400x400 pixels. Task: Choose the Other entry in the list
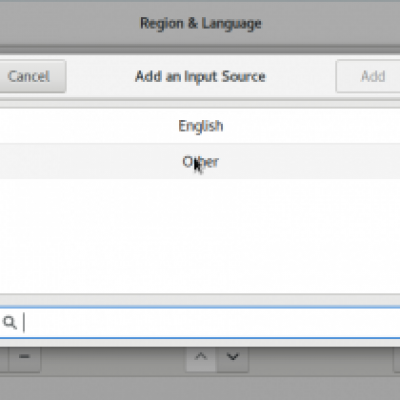coord(200,162)
